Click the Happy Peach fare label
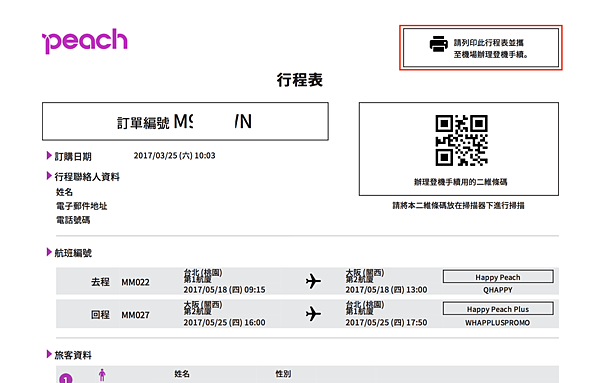 pyautogui.click(x=498, y=277)
